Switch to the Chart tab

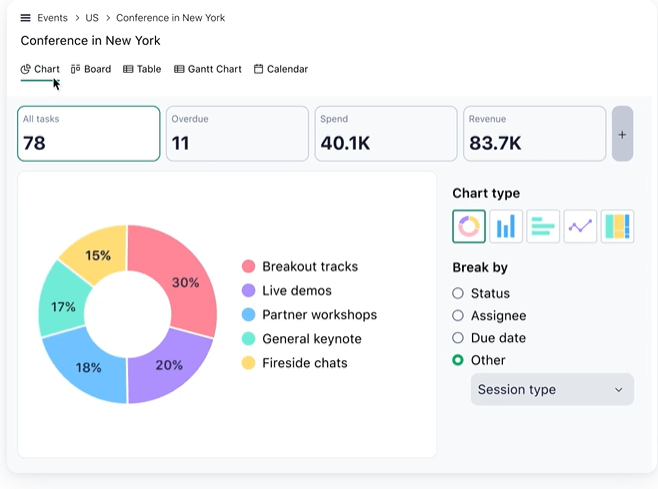pyautogui.click(x=40, y=69)
